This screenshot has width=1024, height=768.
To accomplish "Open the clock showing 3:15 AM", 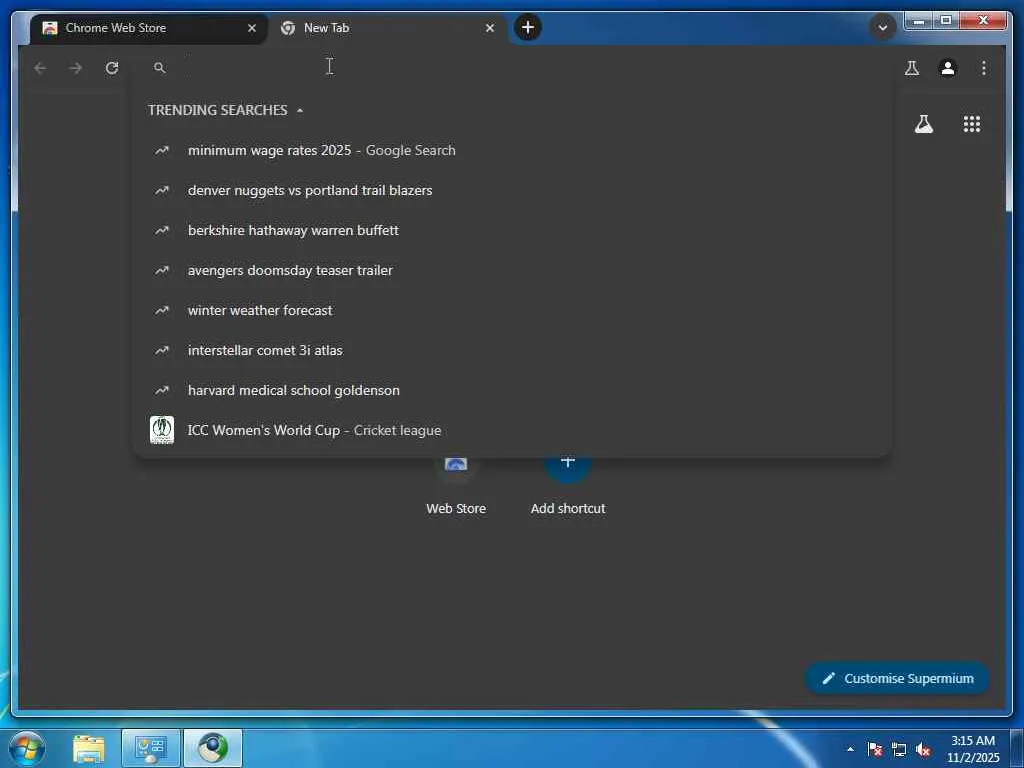I will pos(973,749).
